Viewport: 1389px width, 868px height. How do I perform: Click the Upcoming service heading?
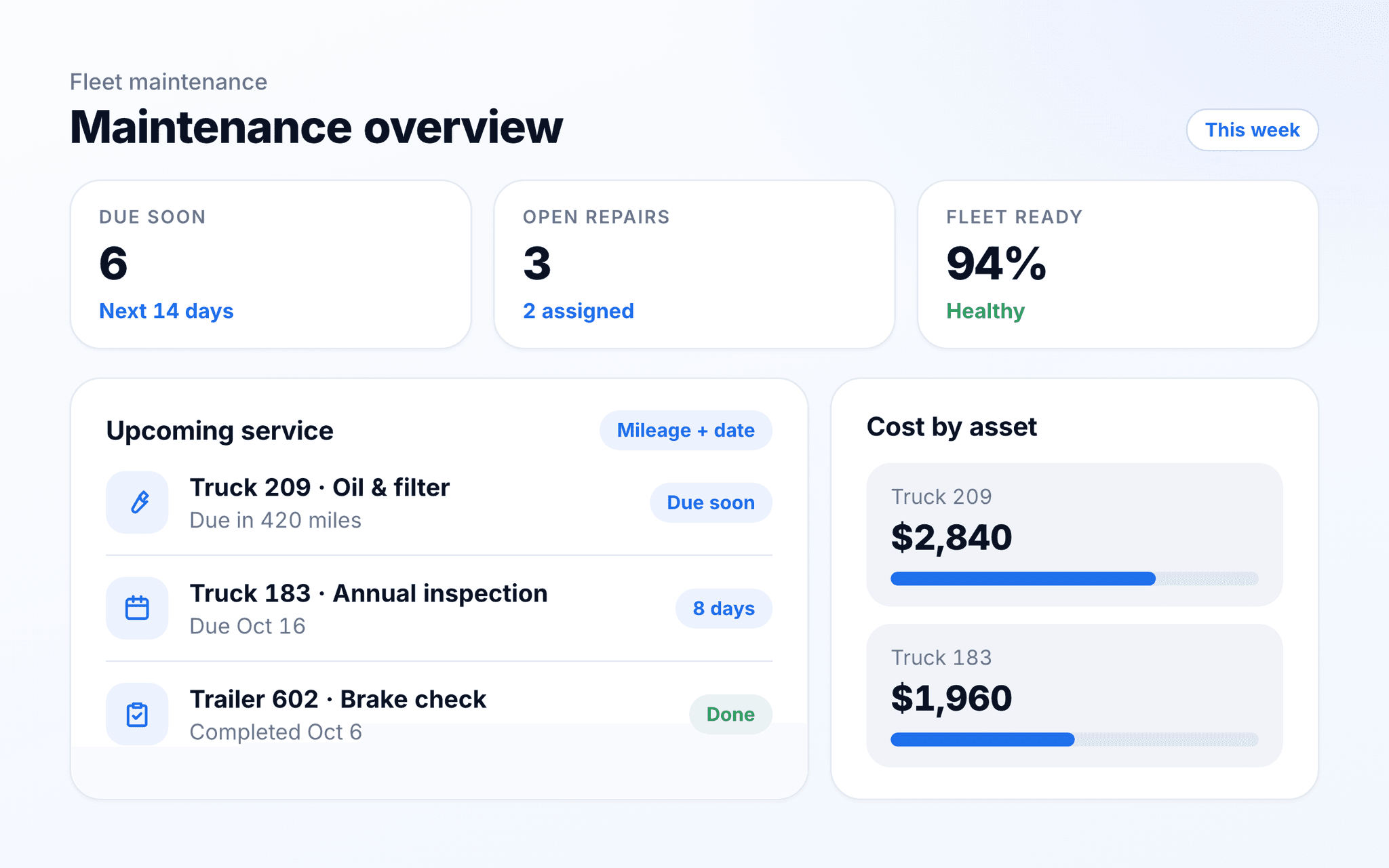click(x=220, y=431)
